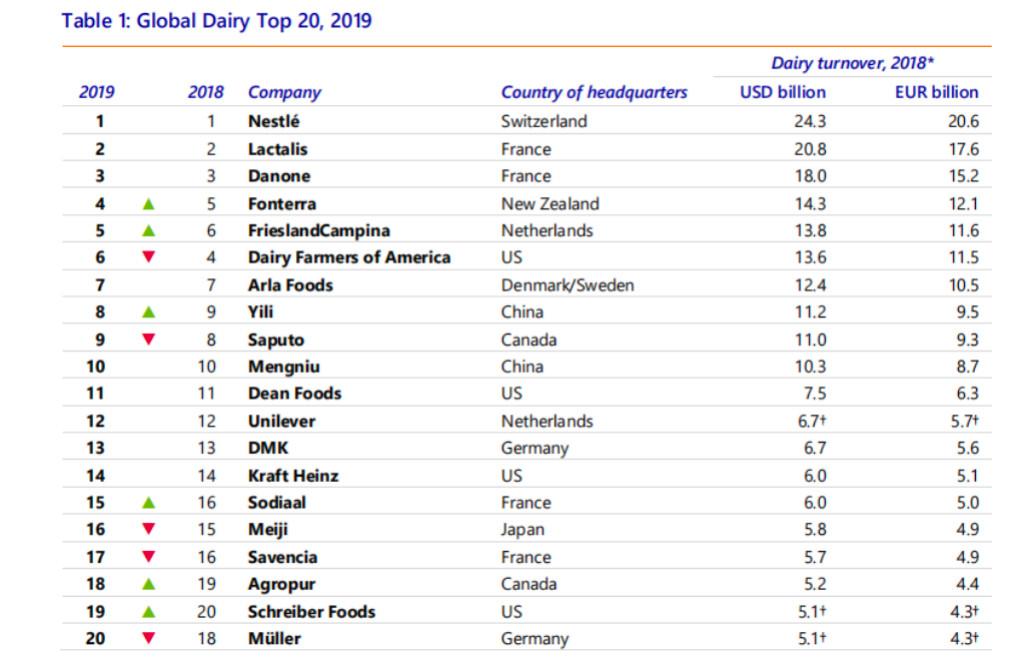Click the red down arrow beside Saputo
This screenshot has width=1032, height=664.
[149, 340]
